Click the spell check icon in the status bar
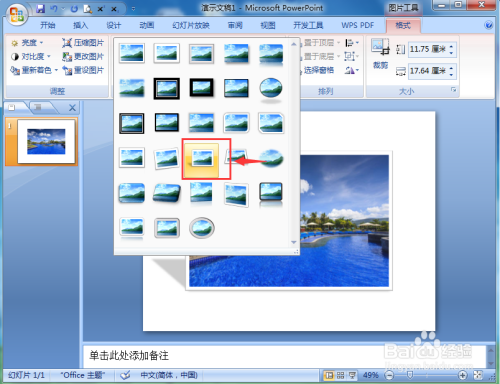 tap(125, 375)
